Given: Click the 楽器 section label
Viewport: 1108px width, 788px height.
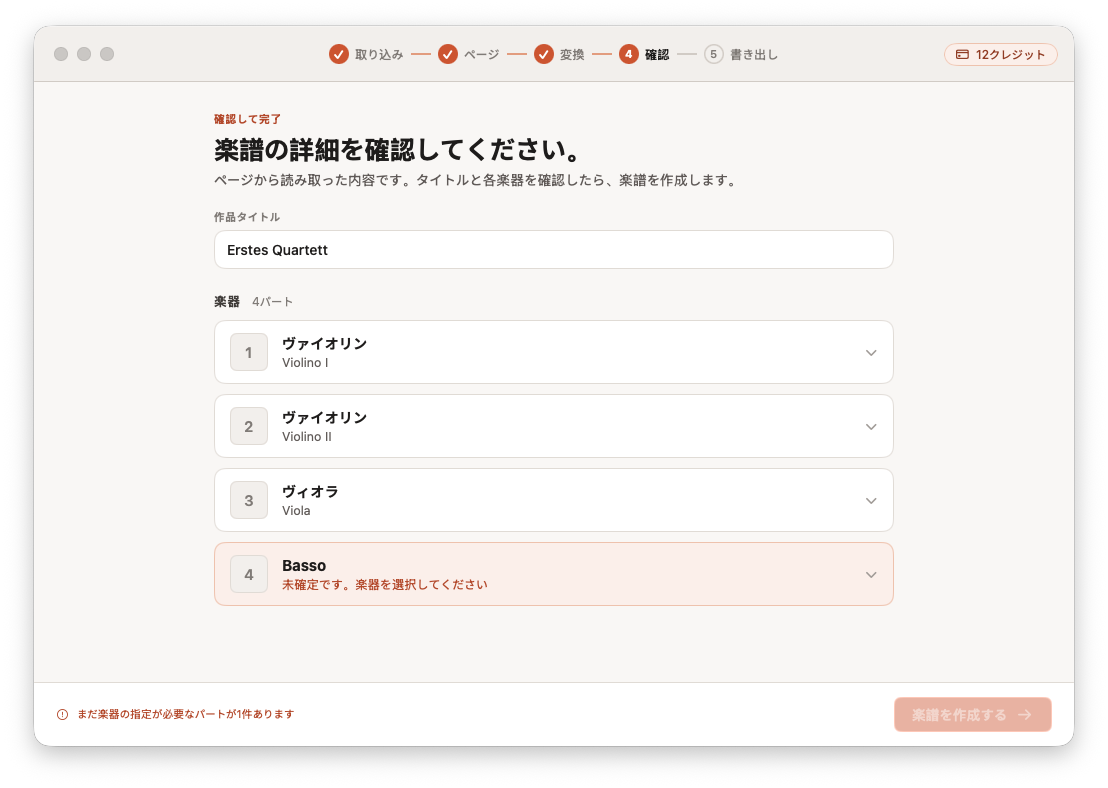Looking at the screenshot, I should (227, 302).
